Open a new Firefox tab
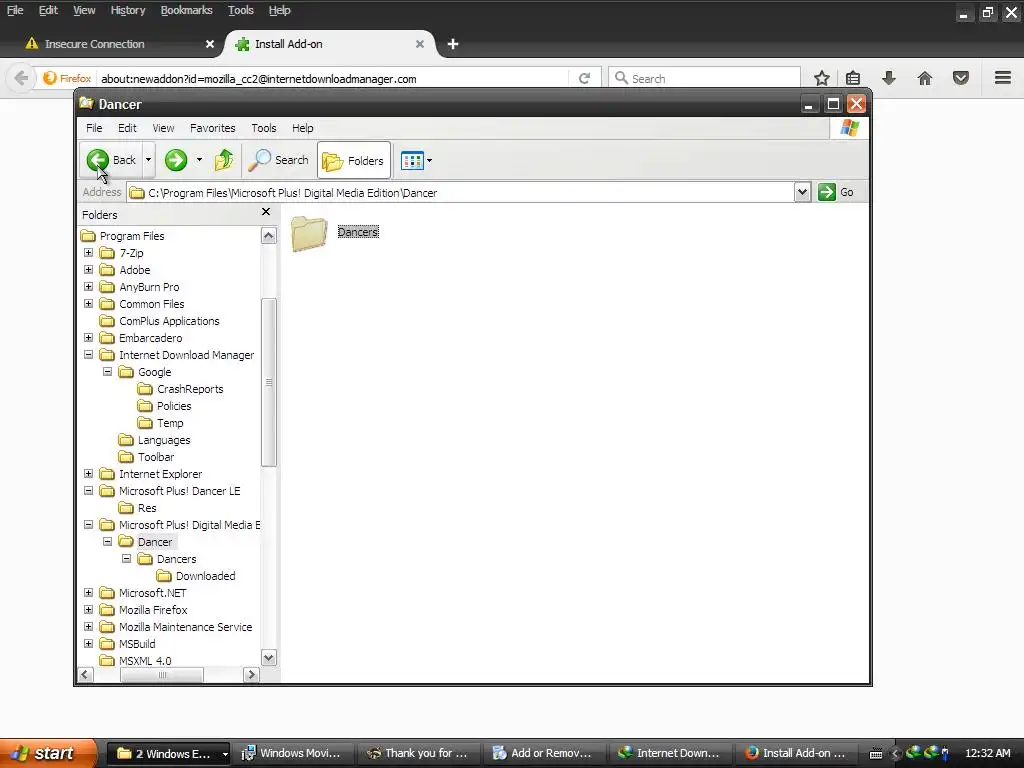Viewport: 1024px width, 768px height. point(453,44)
